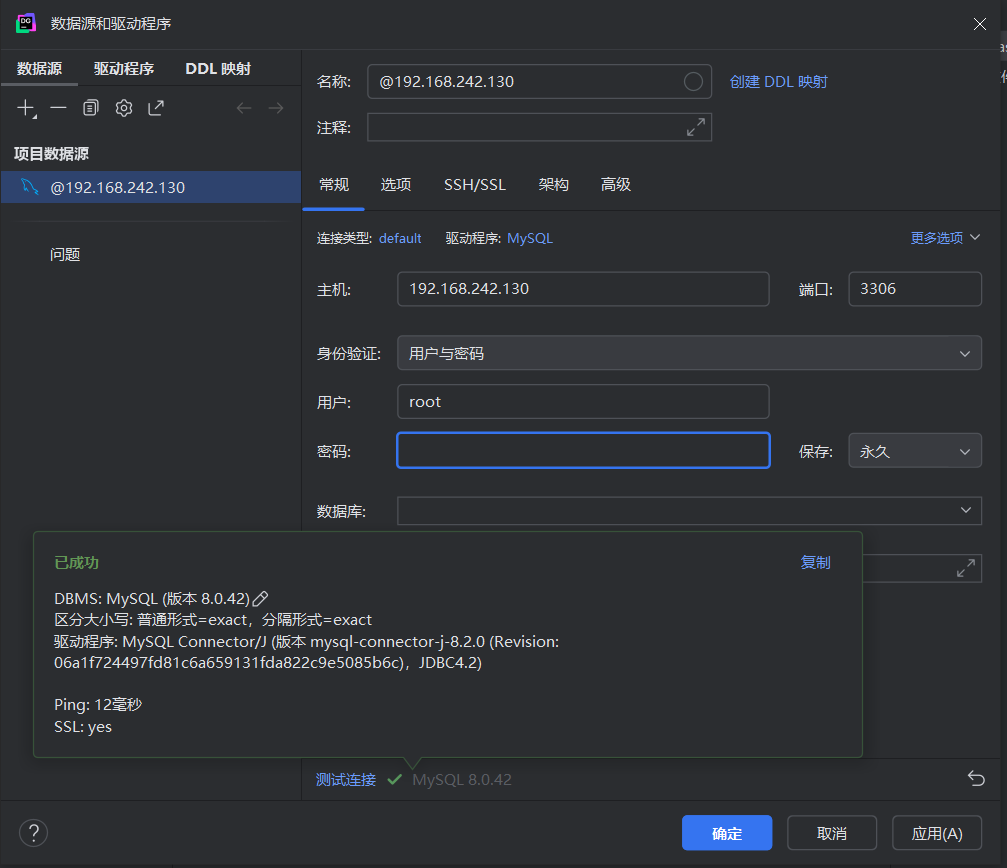Open the 选项 settings tab

(396, 185)
